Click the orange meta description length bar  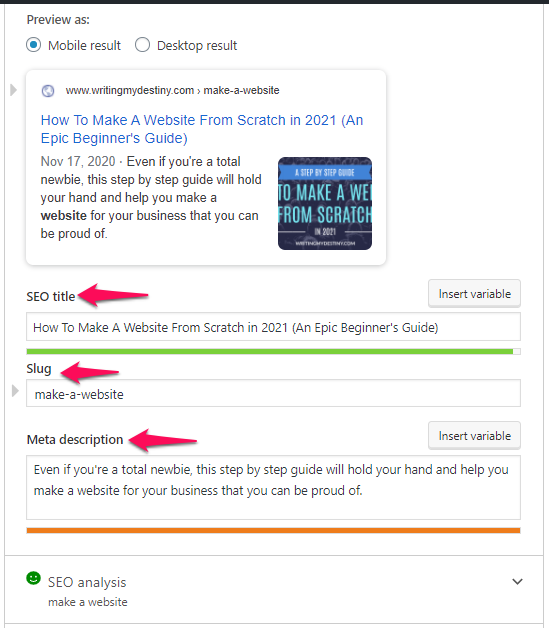click(x=273, y=531)
